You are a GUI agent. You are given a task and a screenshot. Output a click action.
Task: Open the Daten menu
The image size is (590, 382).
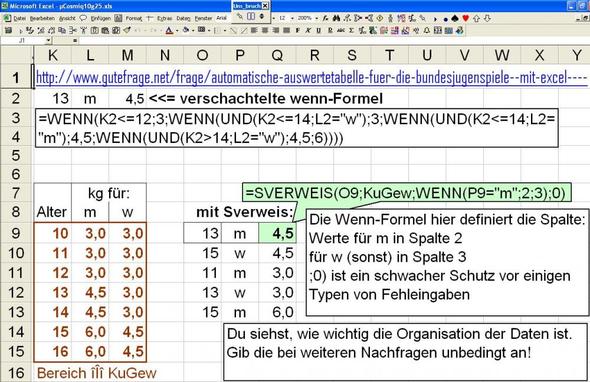coord(183,18)
